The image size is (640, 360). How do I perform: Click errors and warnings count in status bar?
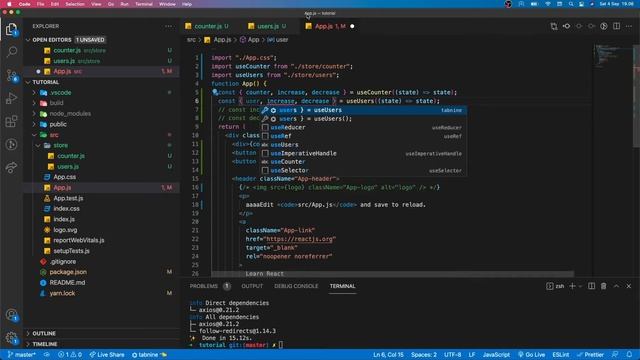click(70, 355)
